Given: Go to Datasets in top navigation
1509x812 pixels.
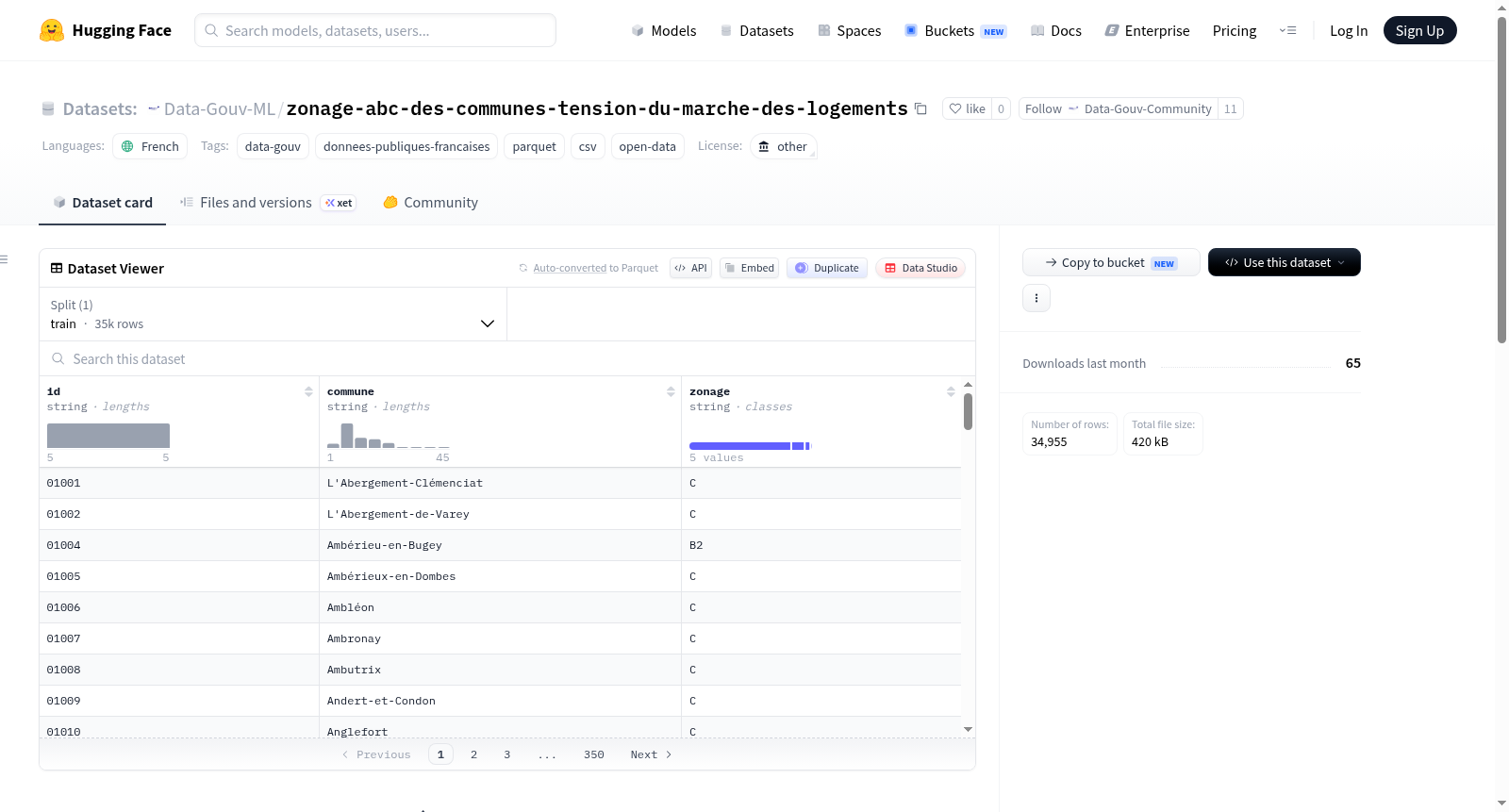Looking at the screenshot, I should (x=756, y=30).
